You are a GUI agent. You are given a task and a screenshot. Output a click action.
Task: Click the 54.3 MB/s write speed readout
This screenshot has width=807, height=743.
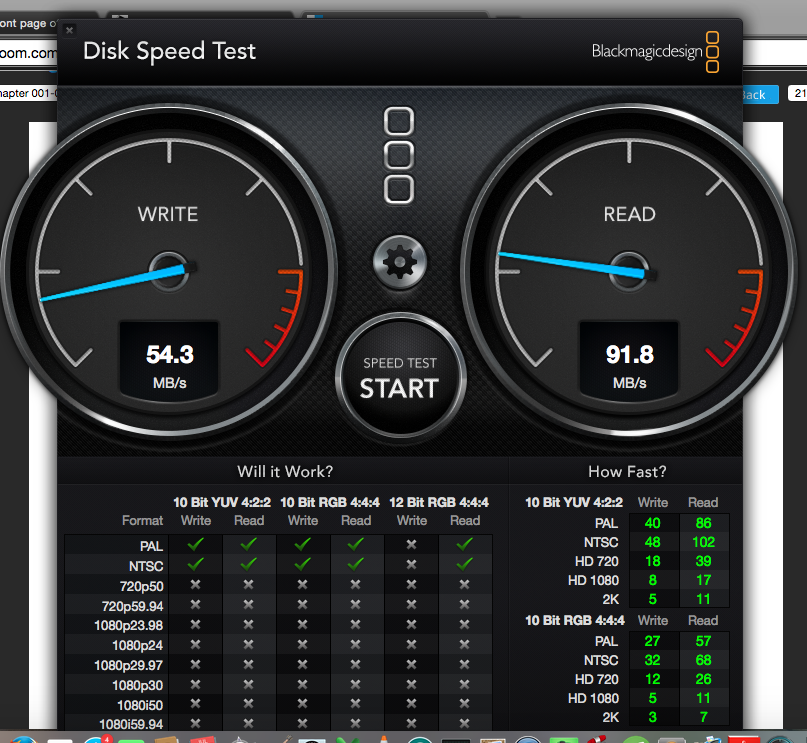(169, 360)
